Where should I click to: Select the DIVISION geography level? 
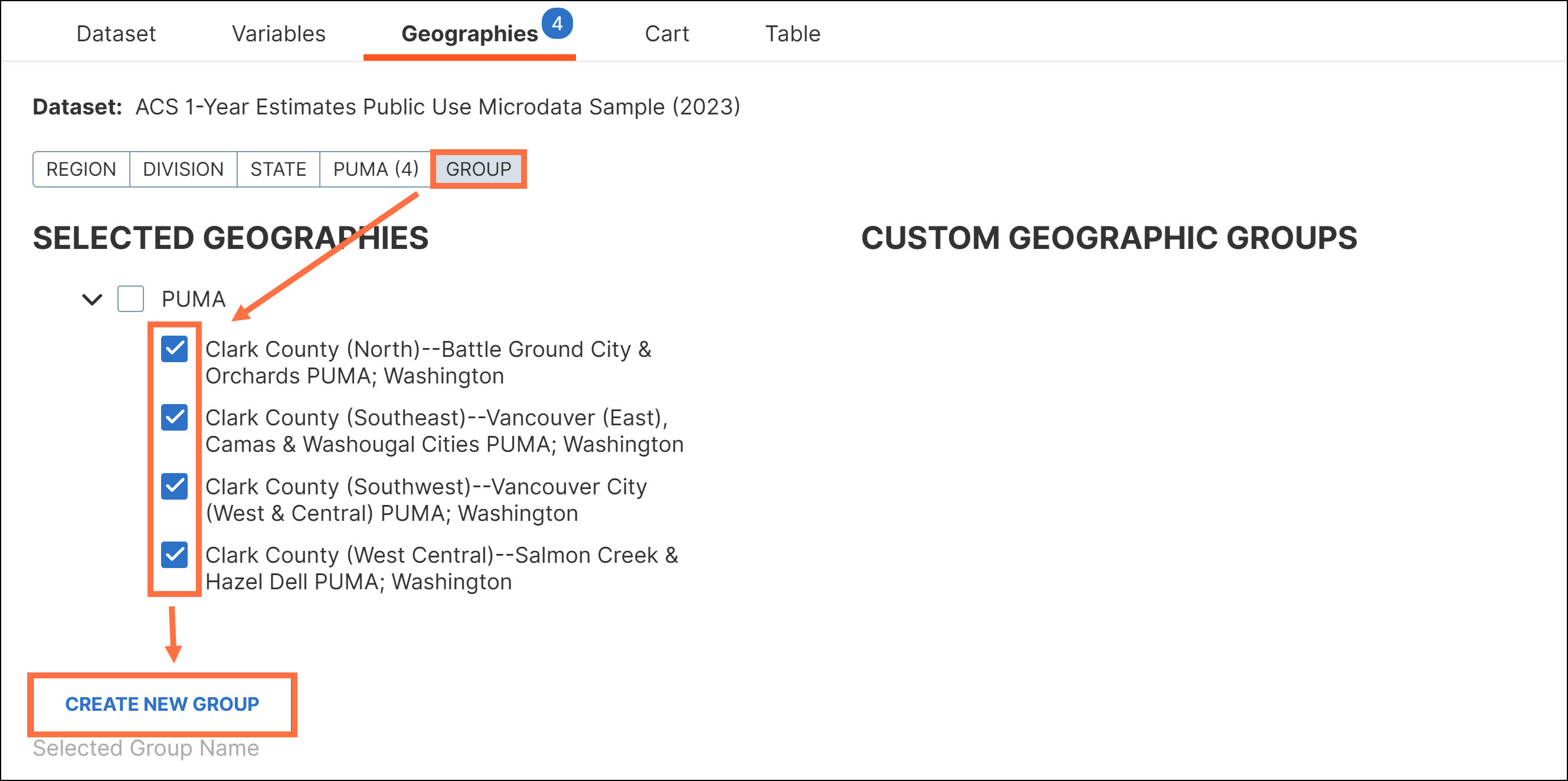click(x=183, y=169)
